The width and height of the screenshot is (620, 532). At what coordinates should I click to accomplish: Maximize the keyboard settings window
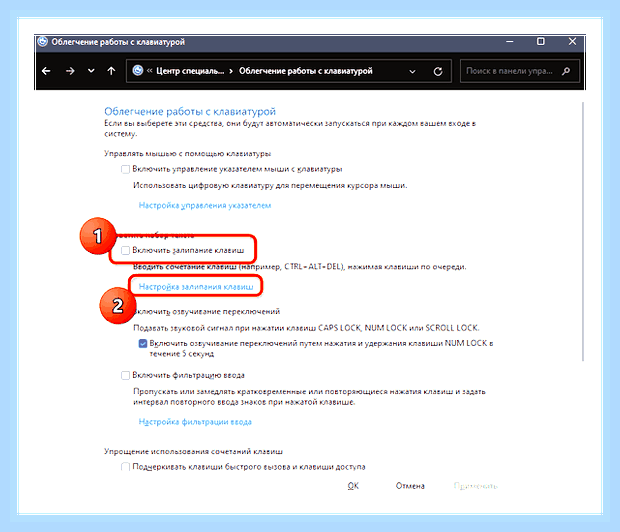[x=541, y=42]
